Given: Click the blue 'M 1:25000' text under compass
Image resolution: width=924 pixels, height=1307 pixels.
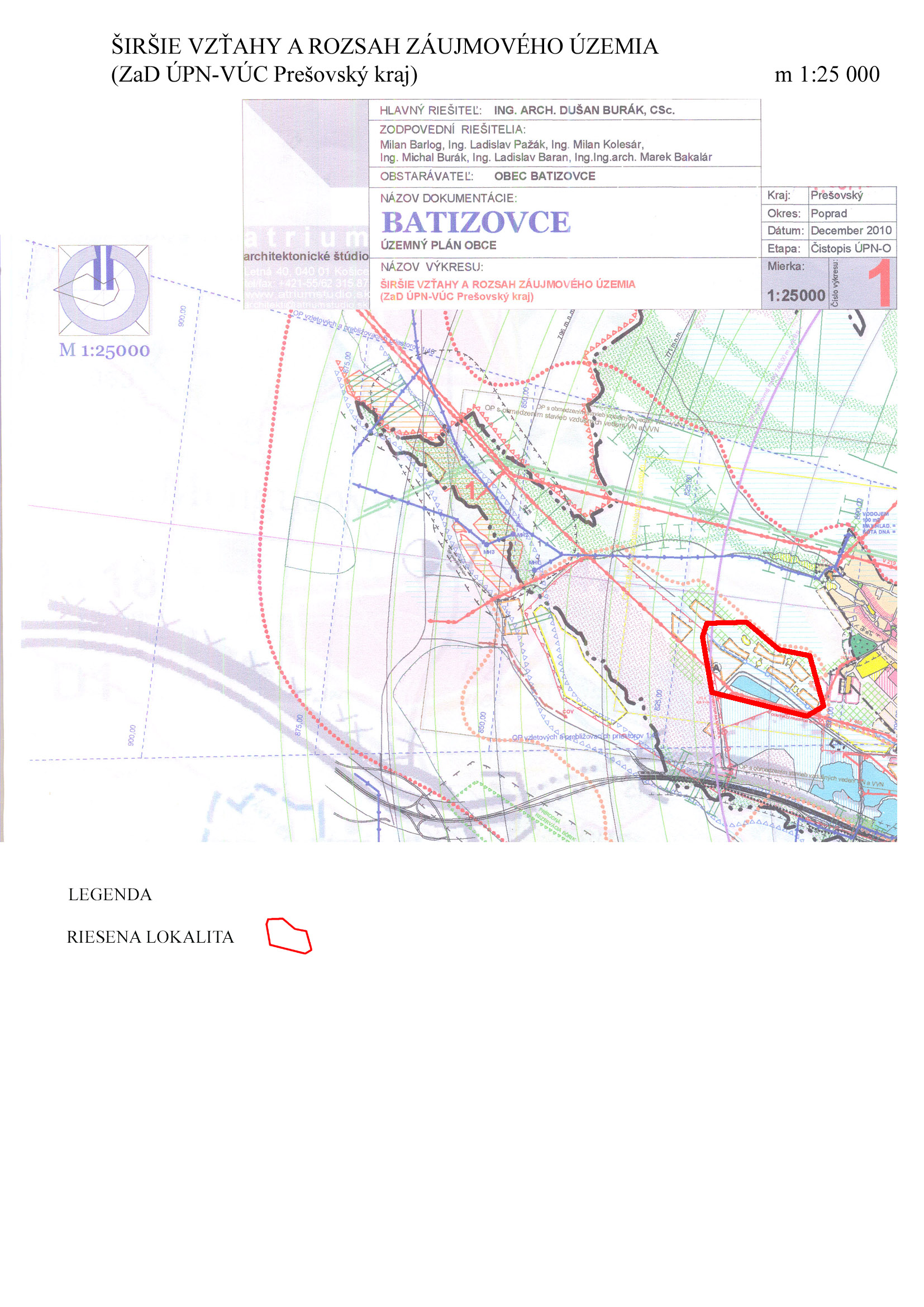Looking at the screenshot, I should 104,351.
